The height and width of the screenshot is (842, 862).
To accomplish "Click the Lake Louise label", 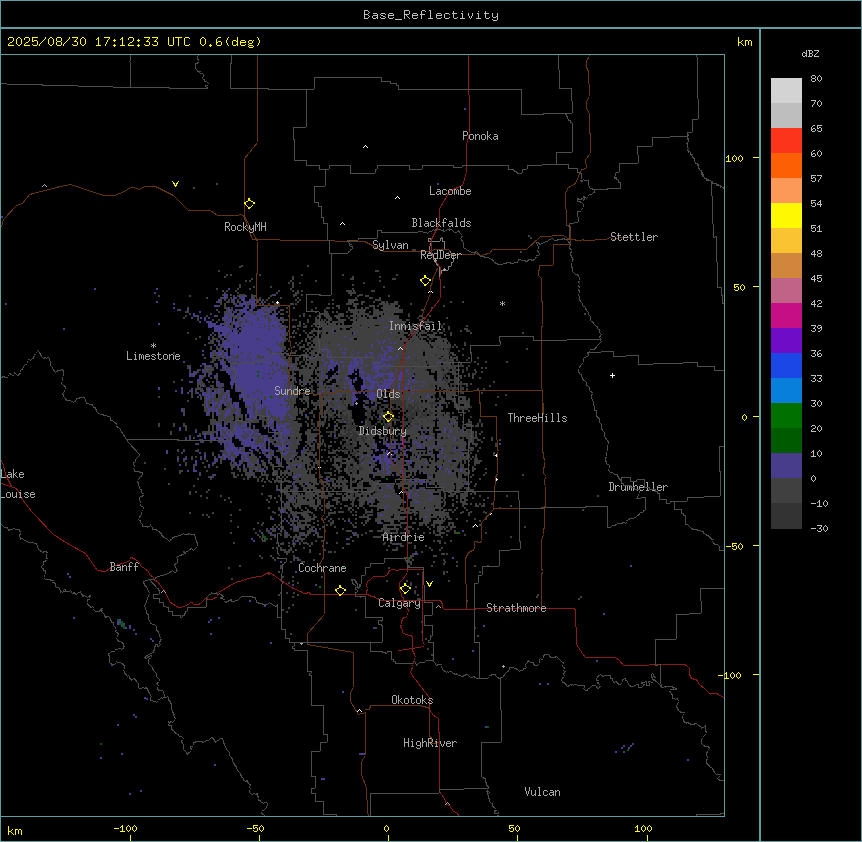I will click(18, 484).
